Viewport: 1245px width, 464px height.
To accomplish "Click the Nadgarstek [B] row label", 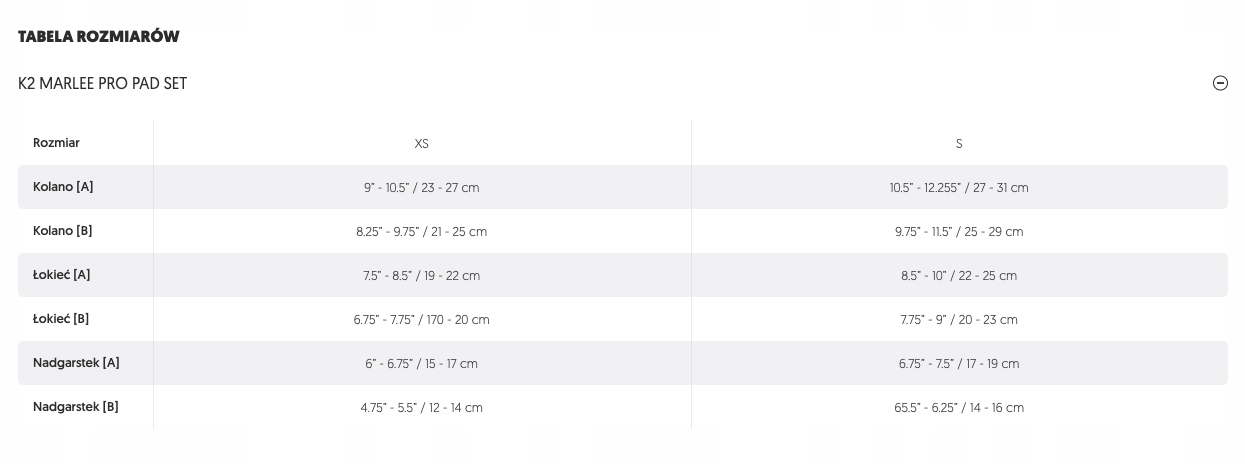I will (76, 407).
